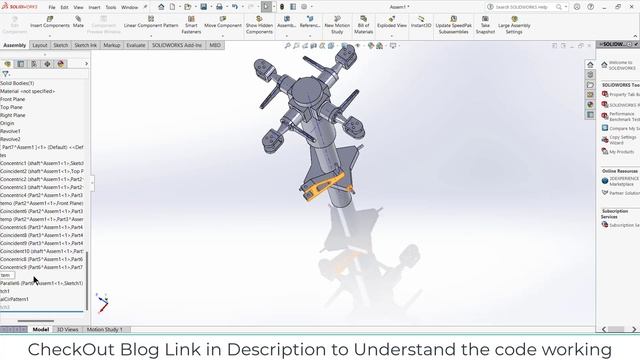Switch to the Sketch Ink tab
The height and width of the screenshot is (360, 640).
pos(85,45)
